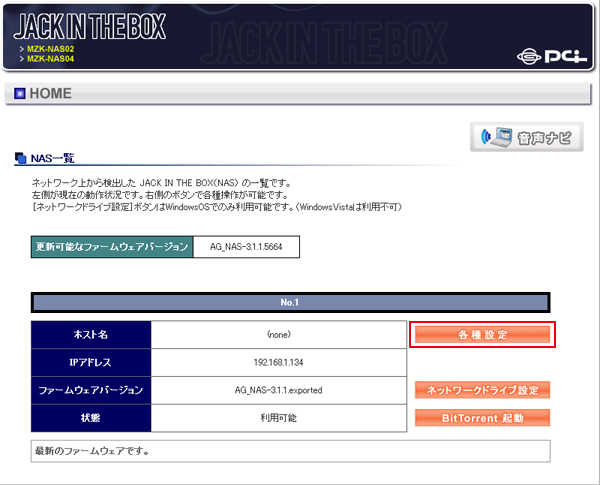Click the ネットワークドライブ設定 button
The width and height of the screenshot is (600, 485).
coord(483,390)
